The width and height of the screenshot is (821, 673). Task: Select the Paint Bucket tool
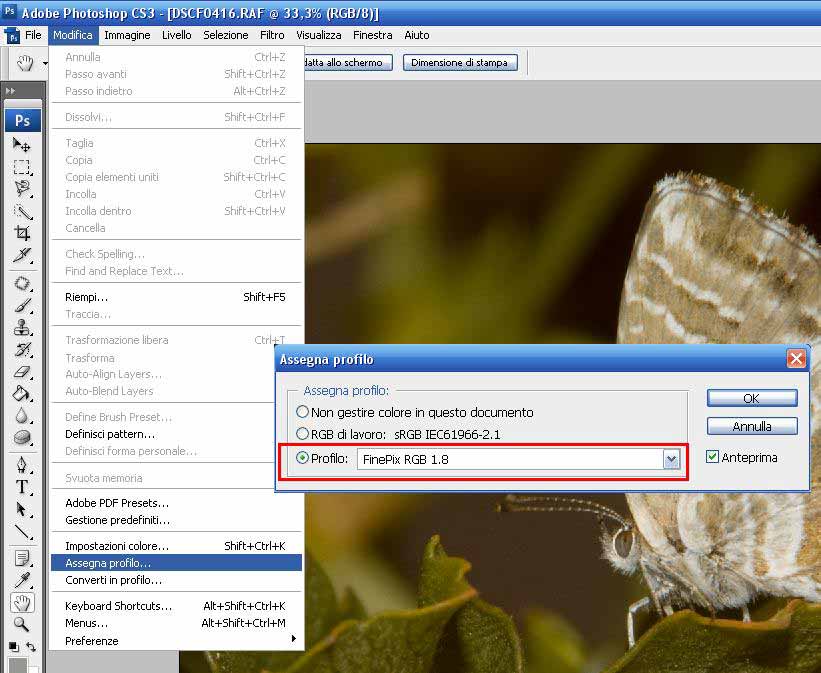tap(22, 393)
